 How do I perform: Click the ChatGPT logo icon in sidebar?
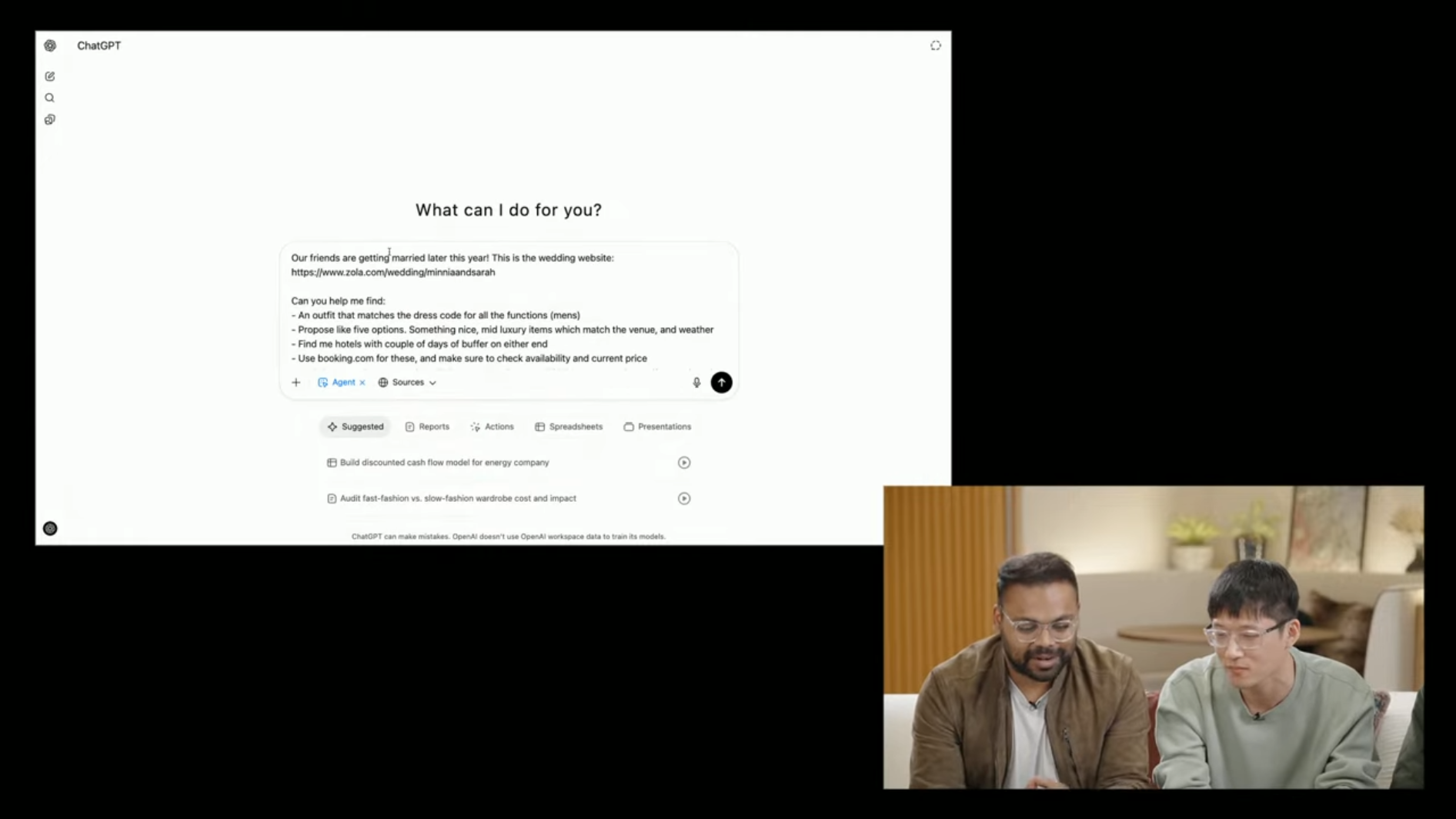coord(50,45)
